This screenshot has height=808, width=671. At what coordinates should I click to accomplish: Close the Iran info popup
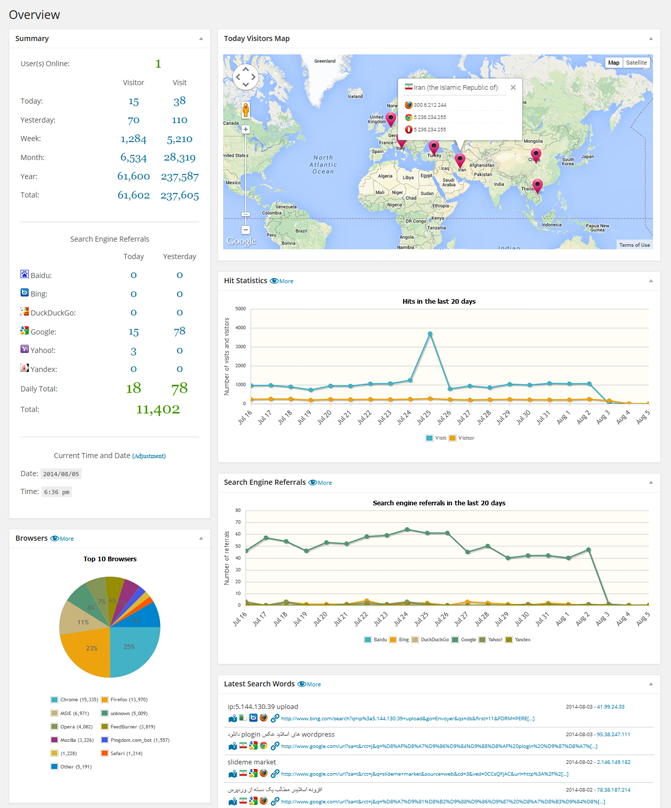click(513, 88)
